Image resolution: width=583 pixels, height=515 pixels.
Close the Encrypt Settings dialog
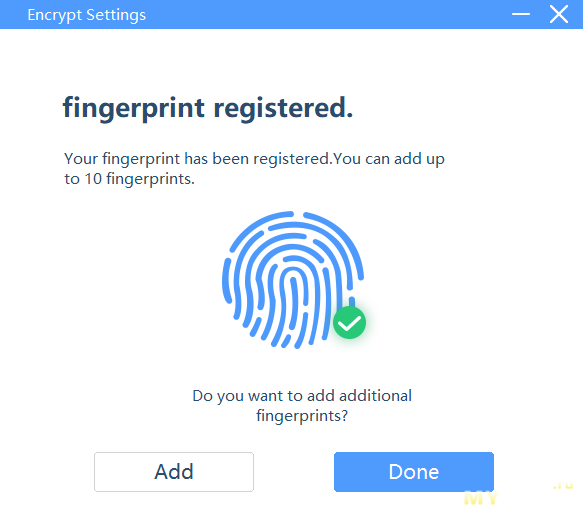(x=558, y=15)
